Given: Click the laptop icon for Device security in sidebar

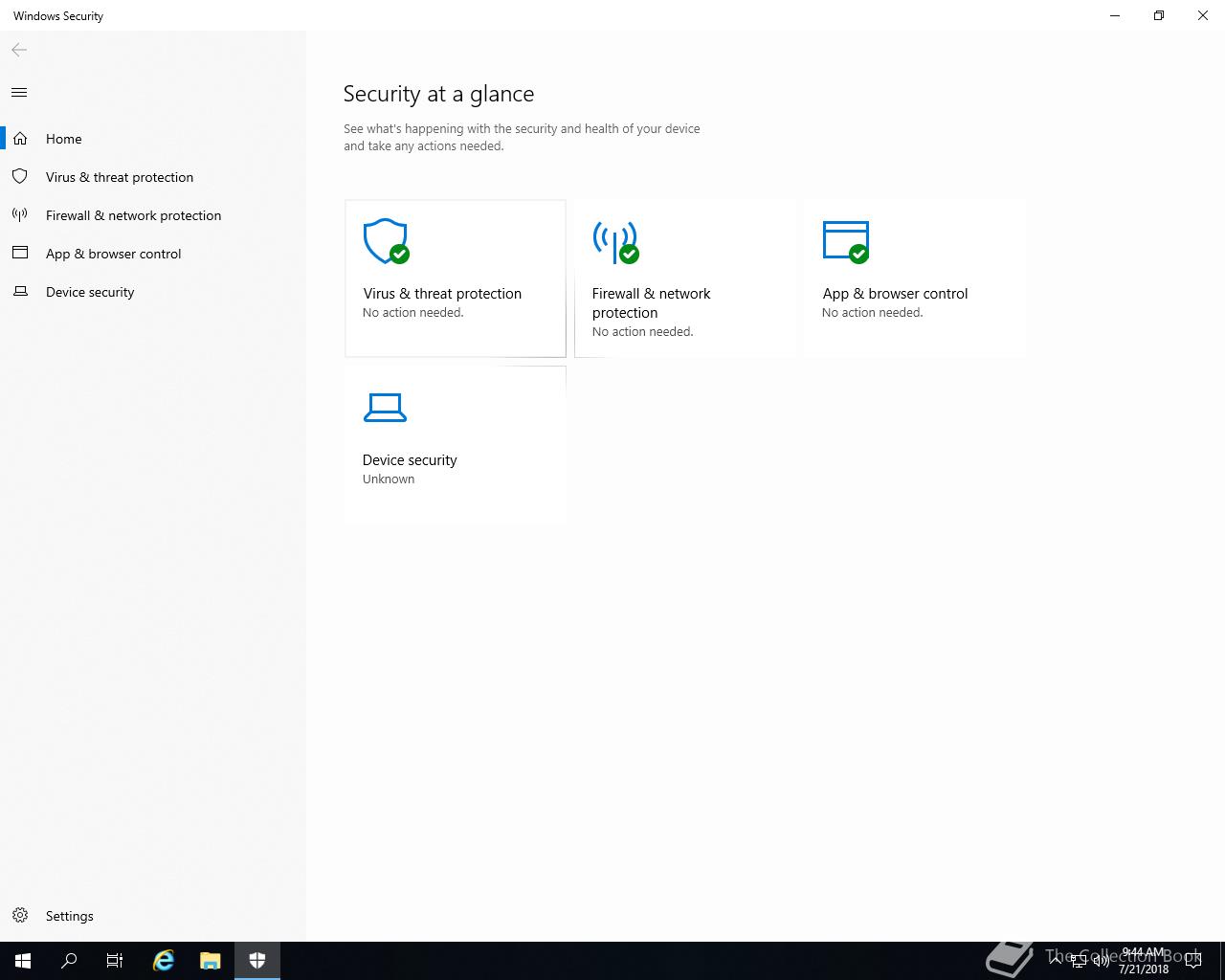Looking at the screenshot, I should click(20, 292).
